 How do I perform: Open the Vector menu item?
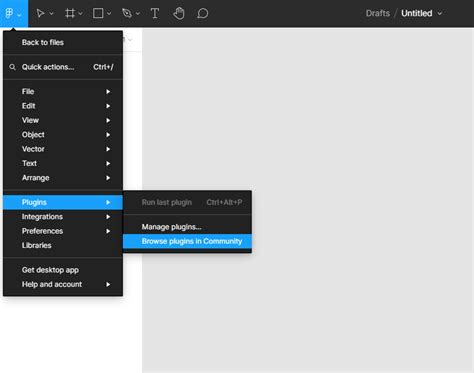63,149
